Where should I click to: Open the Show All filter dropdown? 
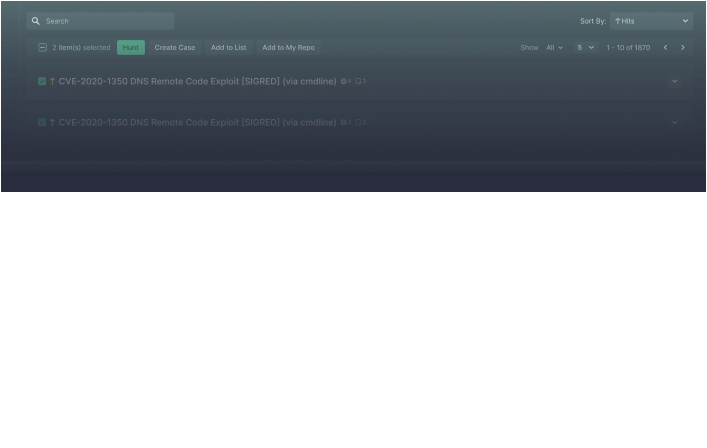point(554,48)
